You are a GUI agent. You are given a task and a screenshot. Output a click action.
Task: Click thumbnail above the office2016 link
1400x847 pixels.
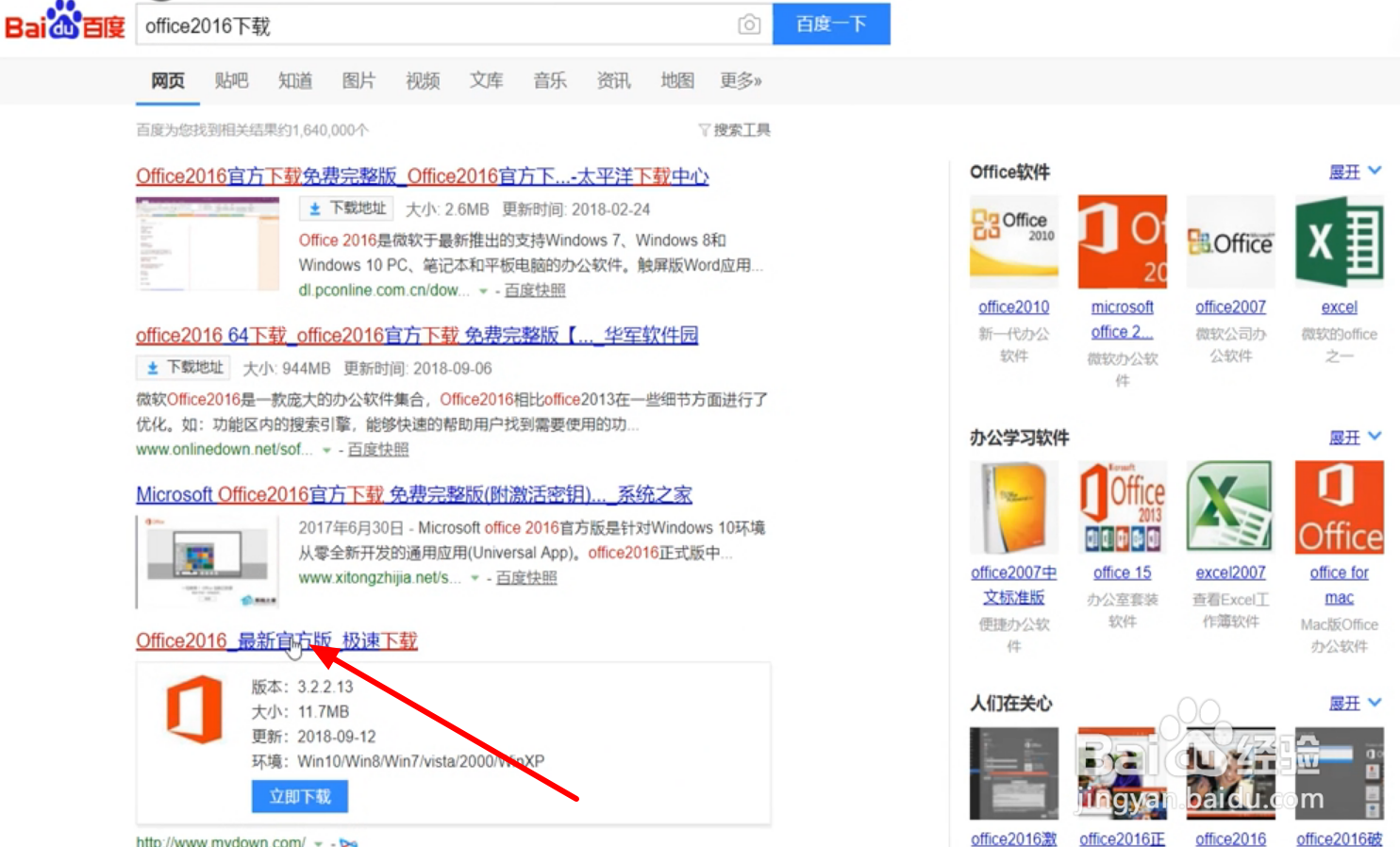coord(1231,773)
